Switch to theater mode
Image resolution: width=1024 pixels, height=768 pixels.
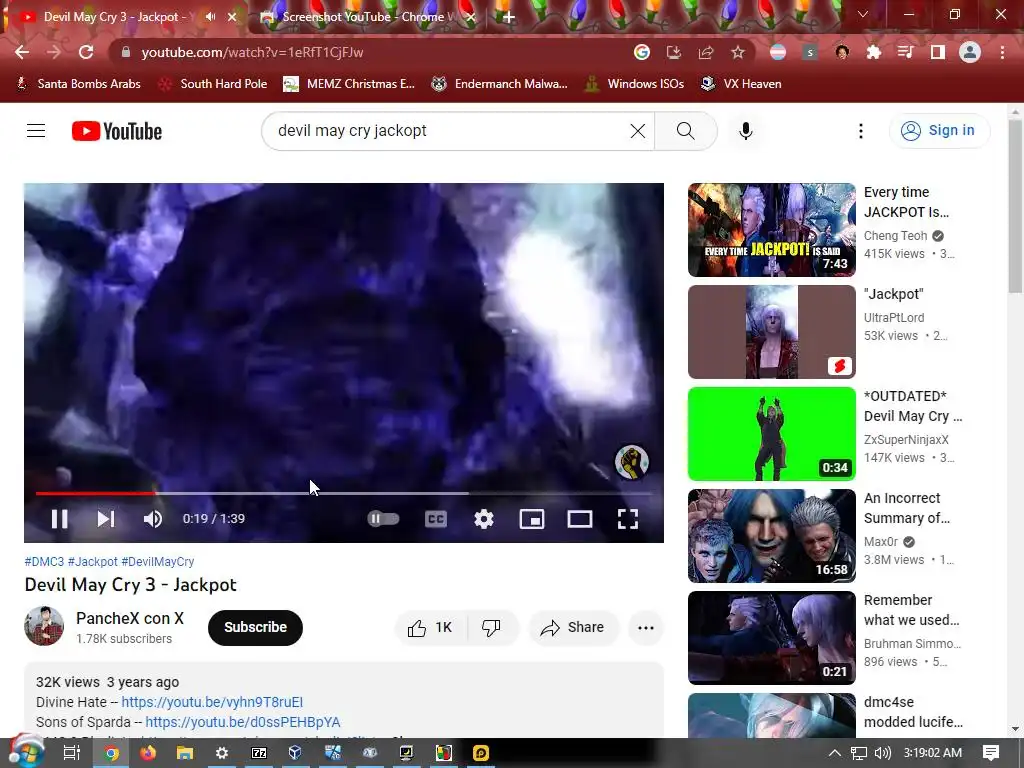pos(580,519)
